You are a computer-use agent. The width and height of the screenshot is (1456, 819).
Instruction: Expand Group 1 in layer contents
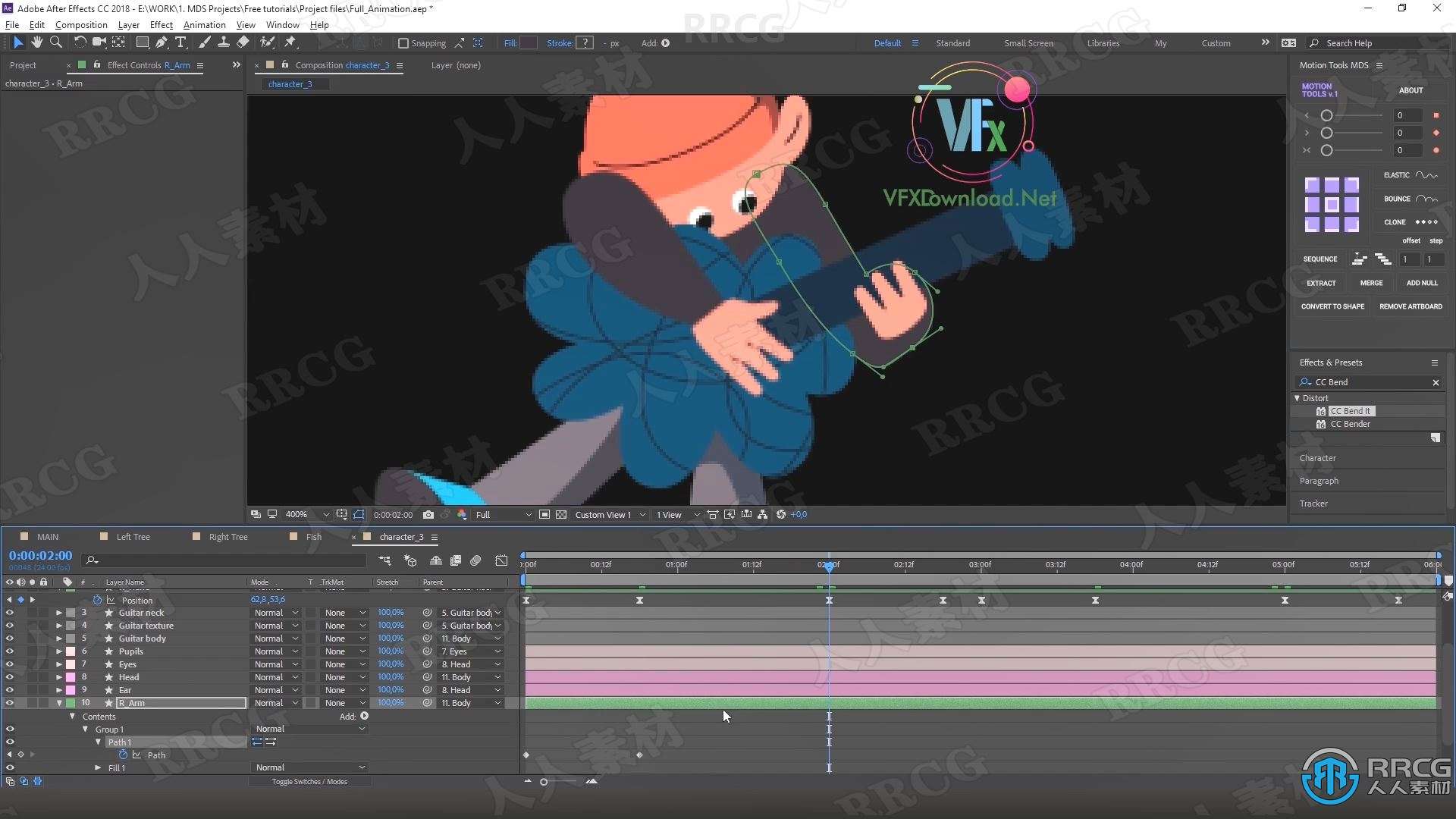86,728
